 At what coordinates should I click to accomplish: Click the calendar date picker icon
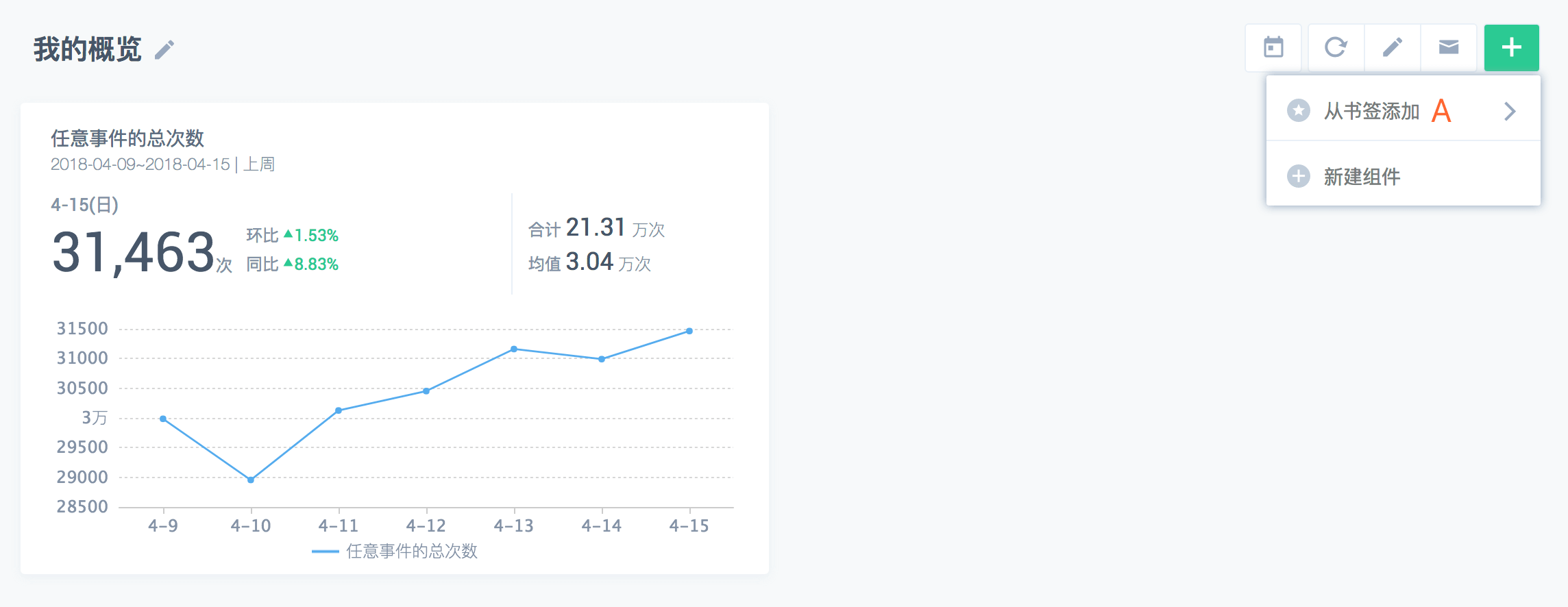point(1273,47)
